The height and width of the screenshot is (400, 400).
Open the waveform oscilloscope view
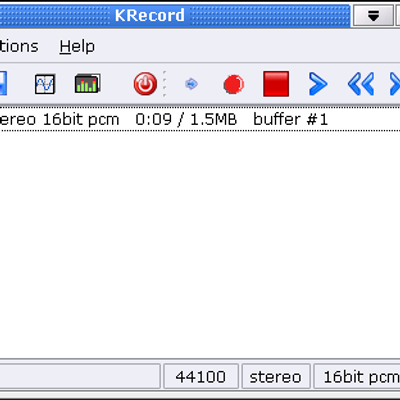(45, 84)
